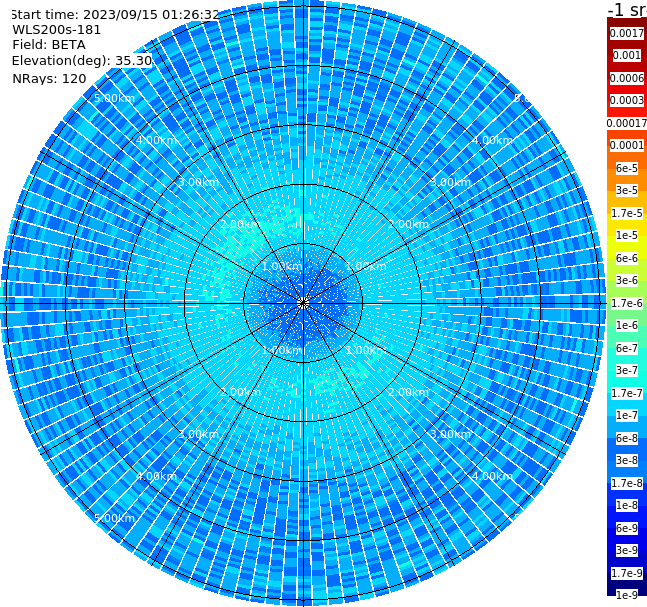The height and width of the screenshot is (607, 647).
Task: Select the 1.7e-5 colorbar tick
Action: [627, 213]
